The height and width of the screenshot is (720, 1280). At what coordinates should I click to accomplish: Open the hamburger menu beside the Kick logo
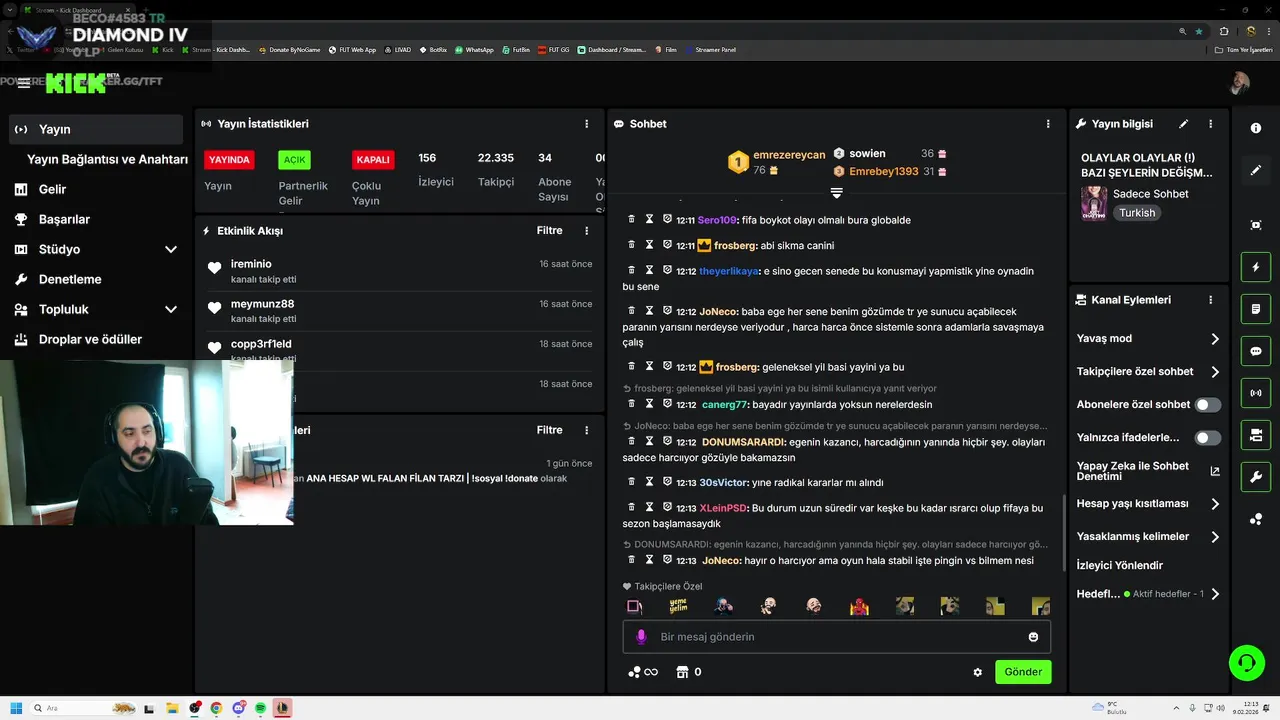tap(24, 83)
